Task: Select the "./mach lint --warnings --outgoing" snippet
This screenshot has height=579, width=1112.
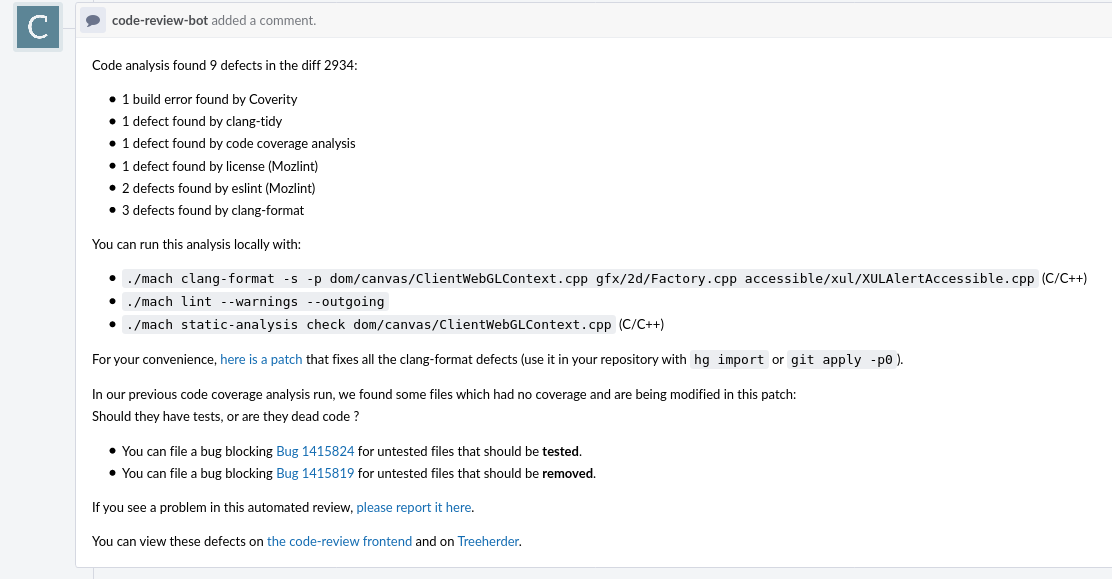Action: (254, 301)
